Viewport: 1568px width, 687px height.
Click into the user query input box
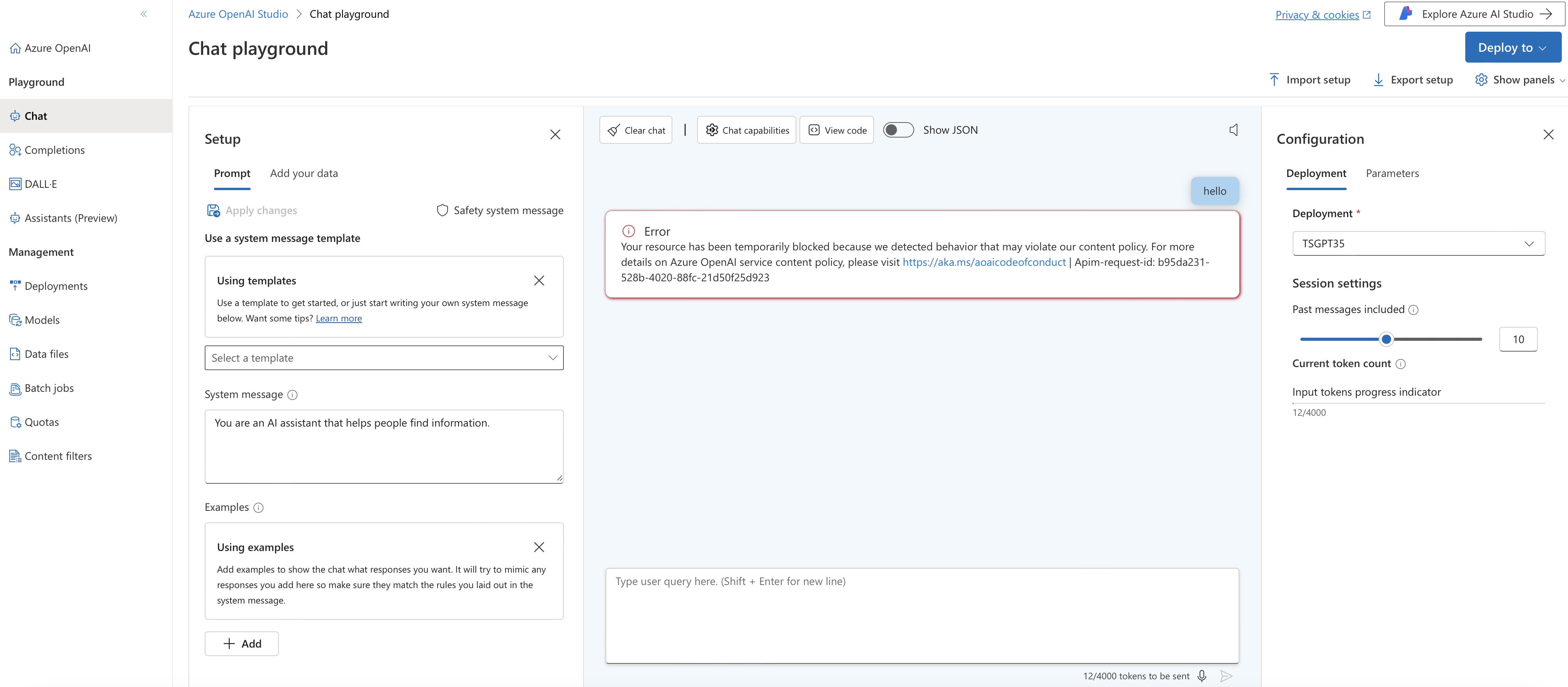(x=922, y=616)
